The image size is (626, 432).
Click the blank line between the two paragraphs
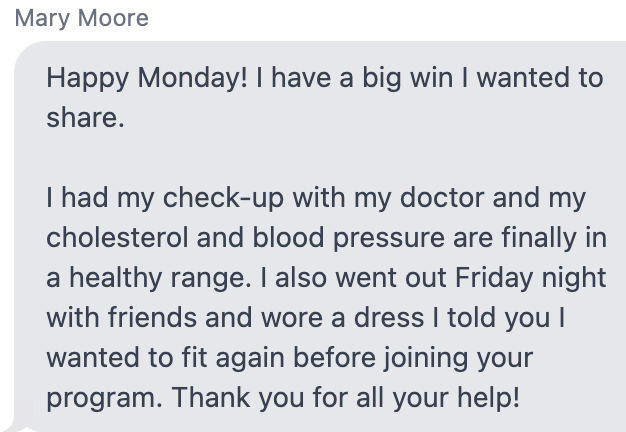pyautogui.click(x=319, y=158)
